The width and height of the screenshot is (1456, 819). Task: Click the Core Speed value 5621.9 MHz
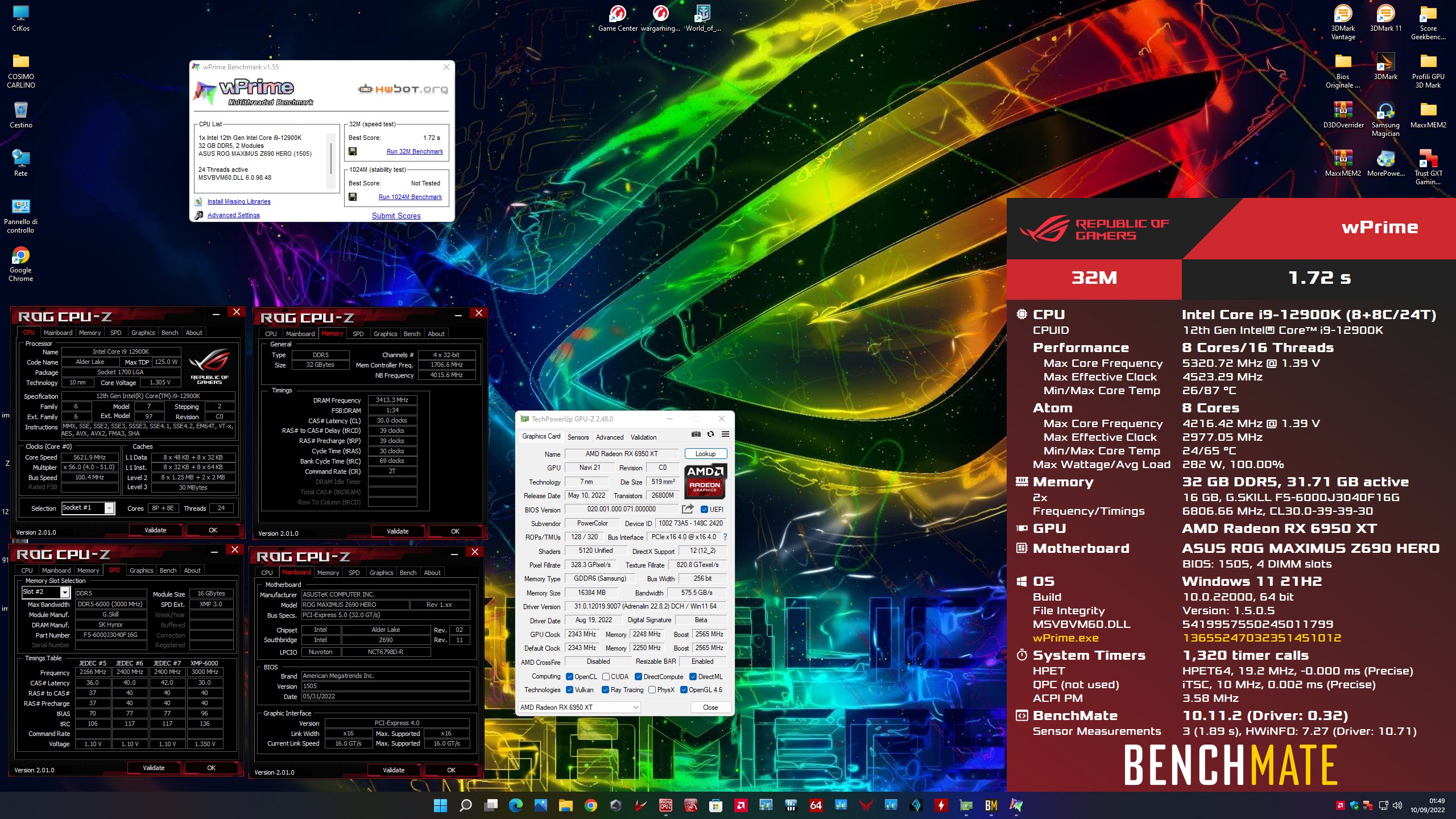pyautogui.click(x=89, y=457)
